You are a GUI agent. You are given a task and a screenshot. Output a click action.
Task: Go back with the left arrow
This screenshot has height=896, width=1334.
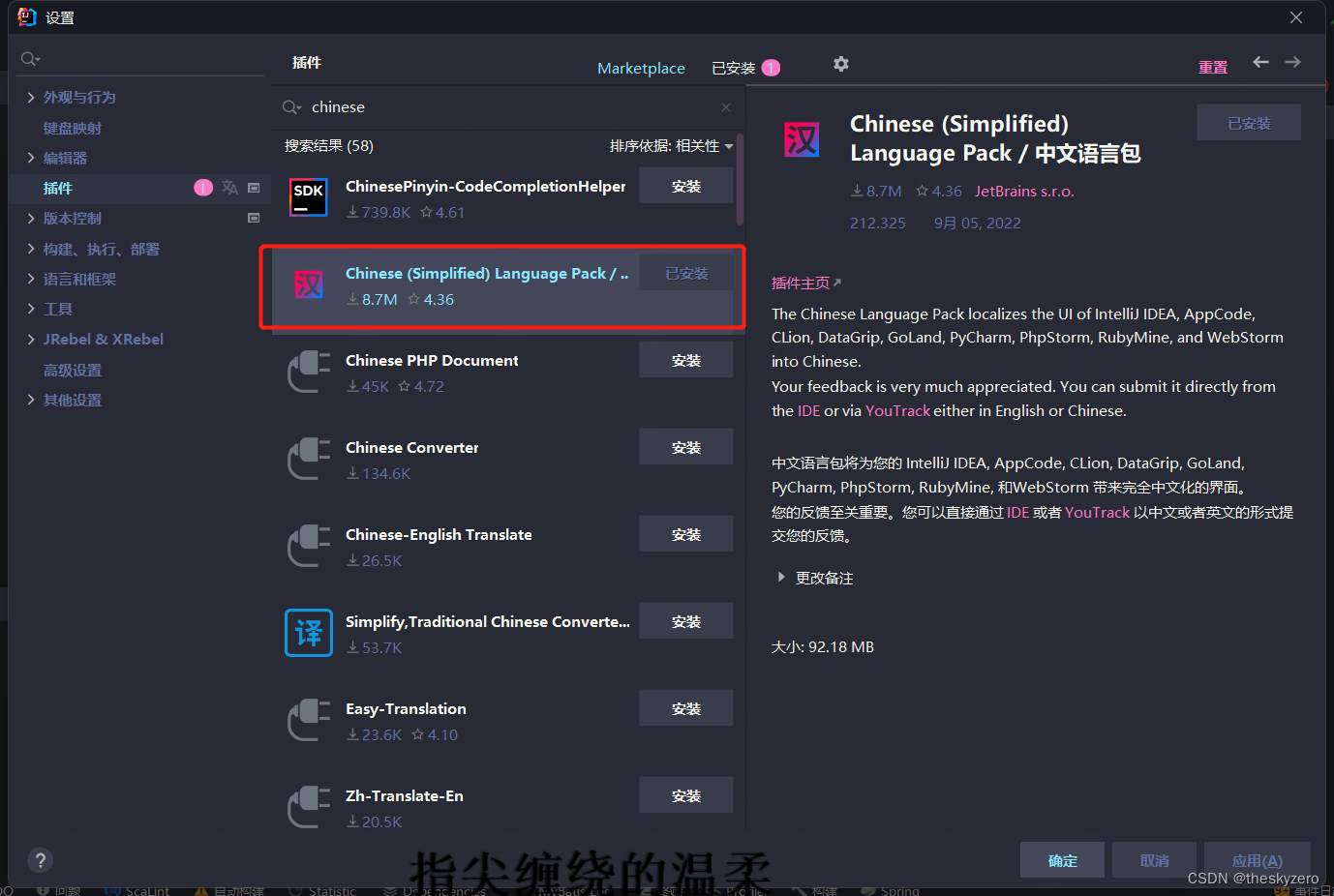1260,62
